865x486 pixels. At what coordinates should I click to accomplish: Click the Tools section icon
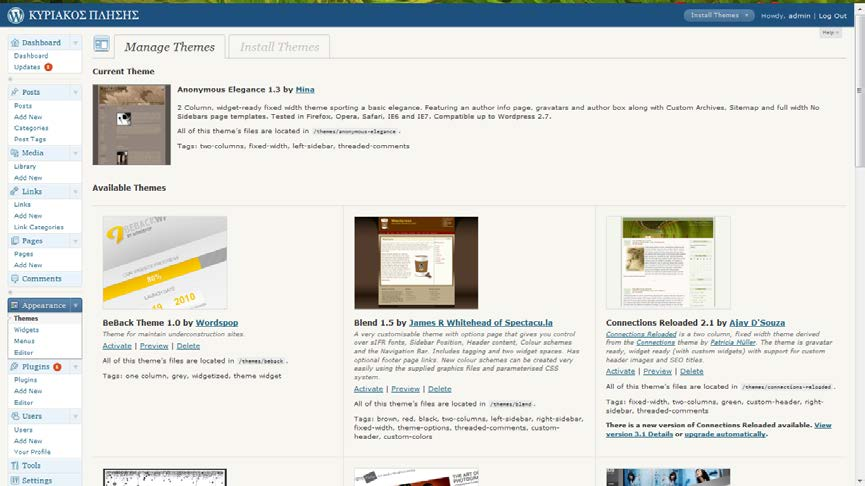tap(15, 466)
